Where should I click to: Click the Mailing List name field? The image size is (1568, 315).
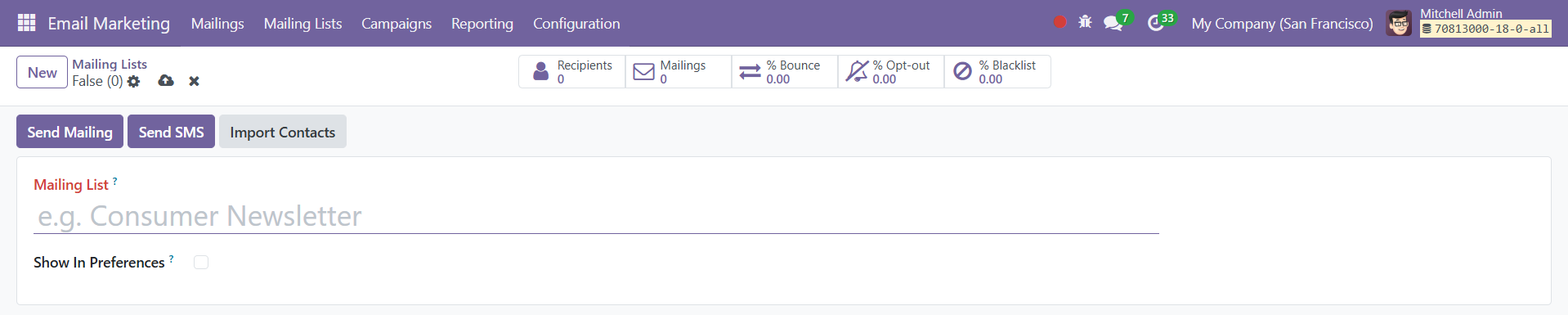[597, 216]
